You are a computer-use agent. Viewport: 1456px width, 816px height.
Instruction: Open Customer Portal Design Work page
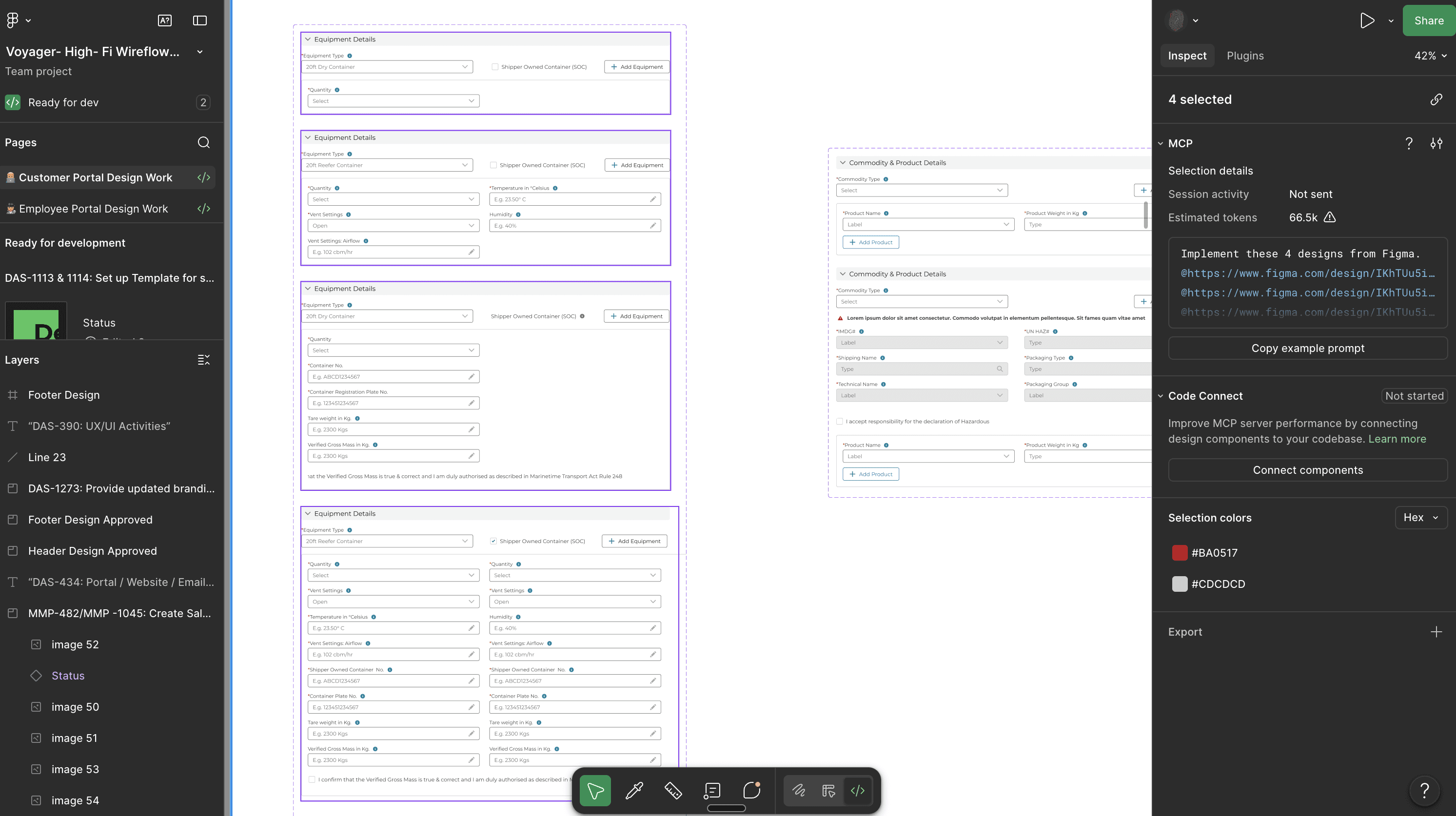coord(96,177)
